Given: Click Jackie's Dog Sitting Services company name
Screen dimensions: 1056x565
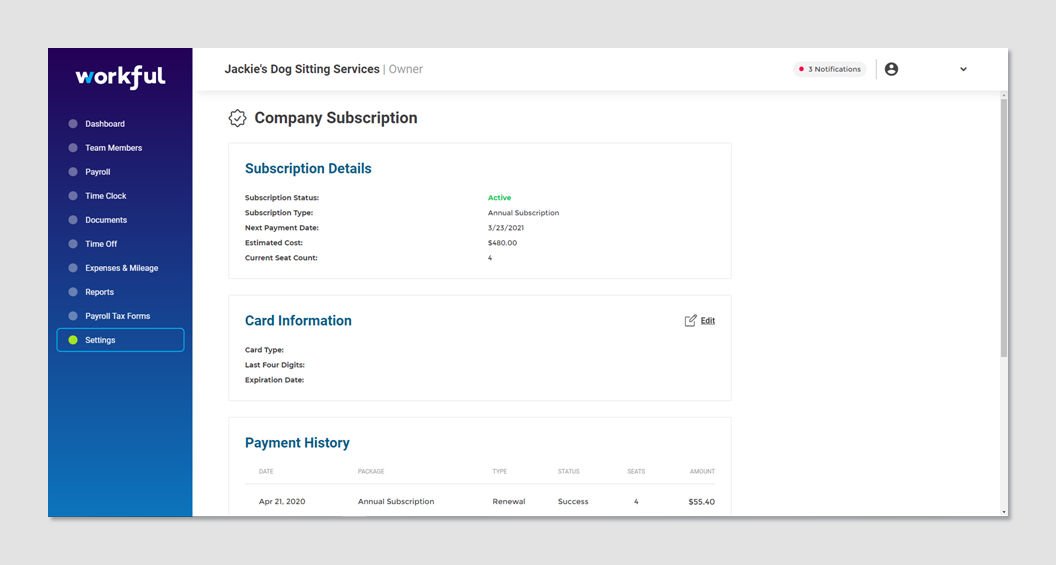Looking at the screenshot, I should [302, 69].
